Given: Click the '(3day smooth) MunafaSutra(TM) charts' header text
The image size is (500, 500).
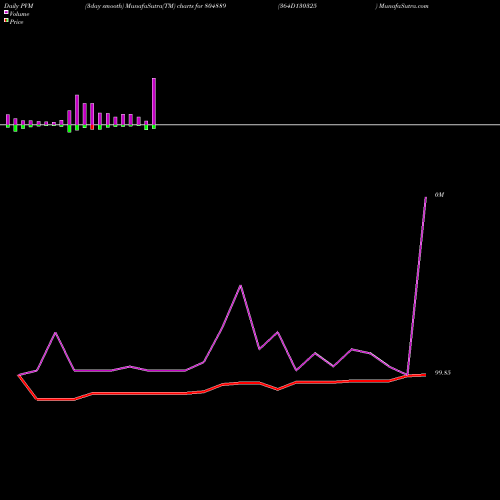Looking at the screenshot, I should (140, 6).
